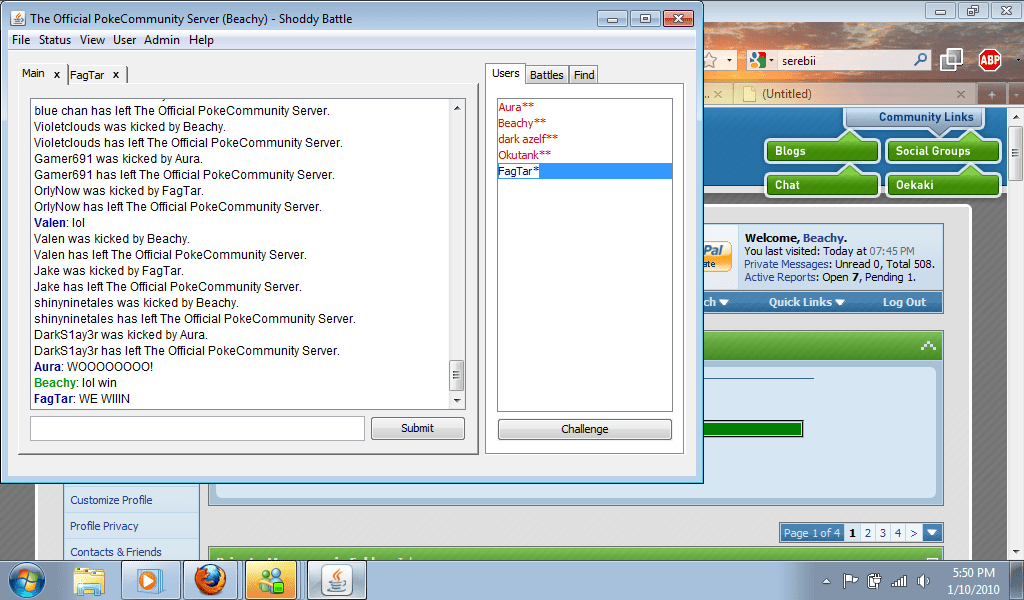Open the dropdown arrow beside the bookmark star
This screenshot has height=600, width=1024.
click(729, 61)
